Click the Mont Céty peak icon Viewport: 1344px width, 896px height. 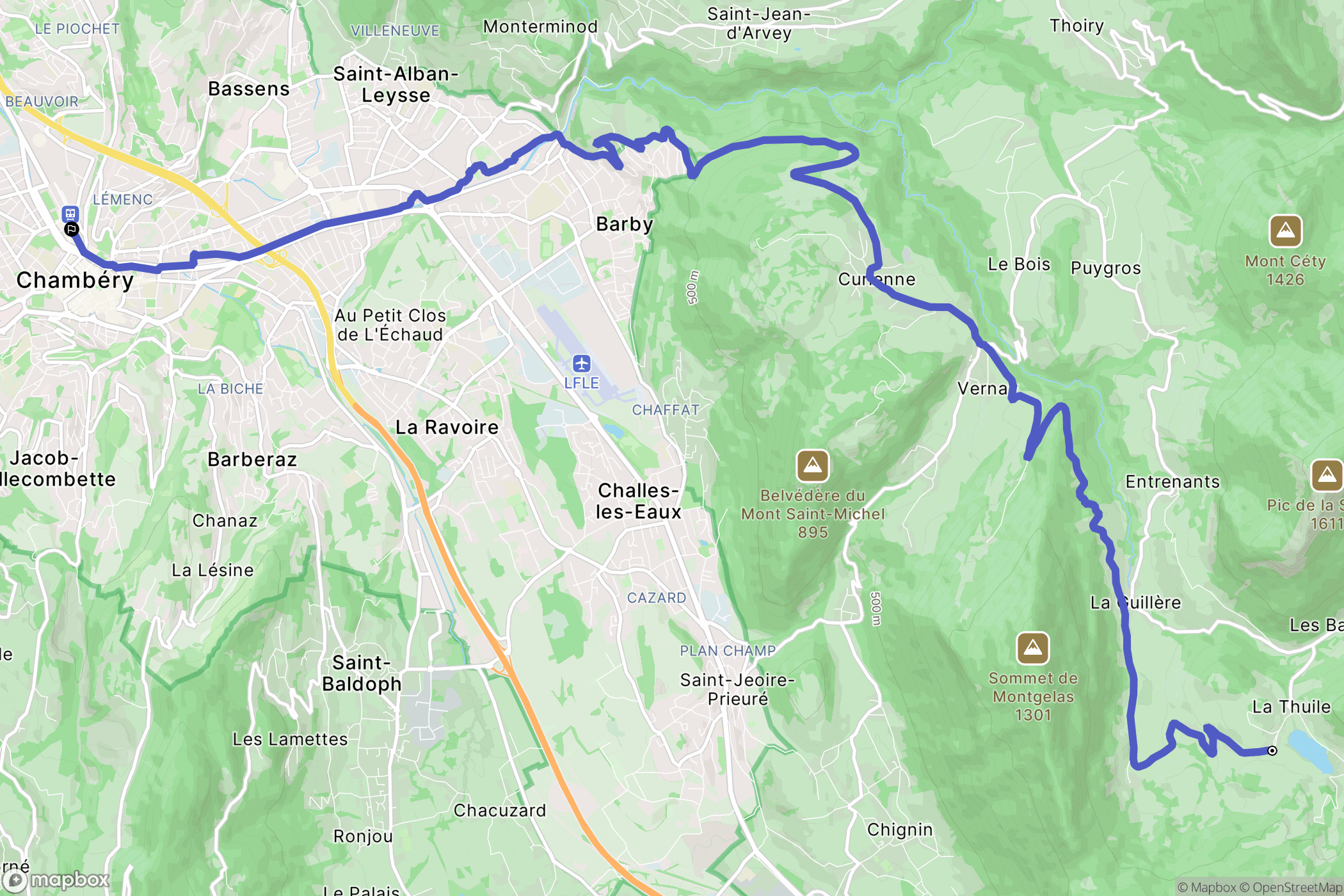(1285, 231)
